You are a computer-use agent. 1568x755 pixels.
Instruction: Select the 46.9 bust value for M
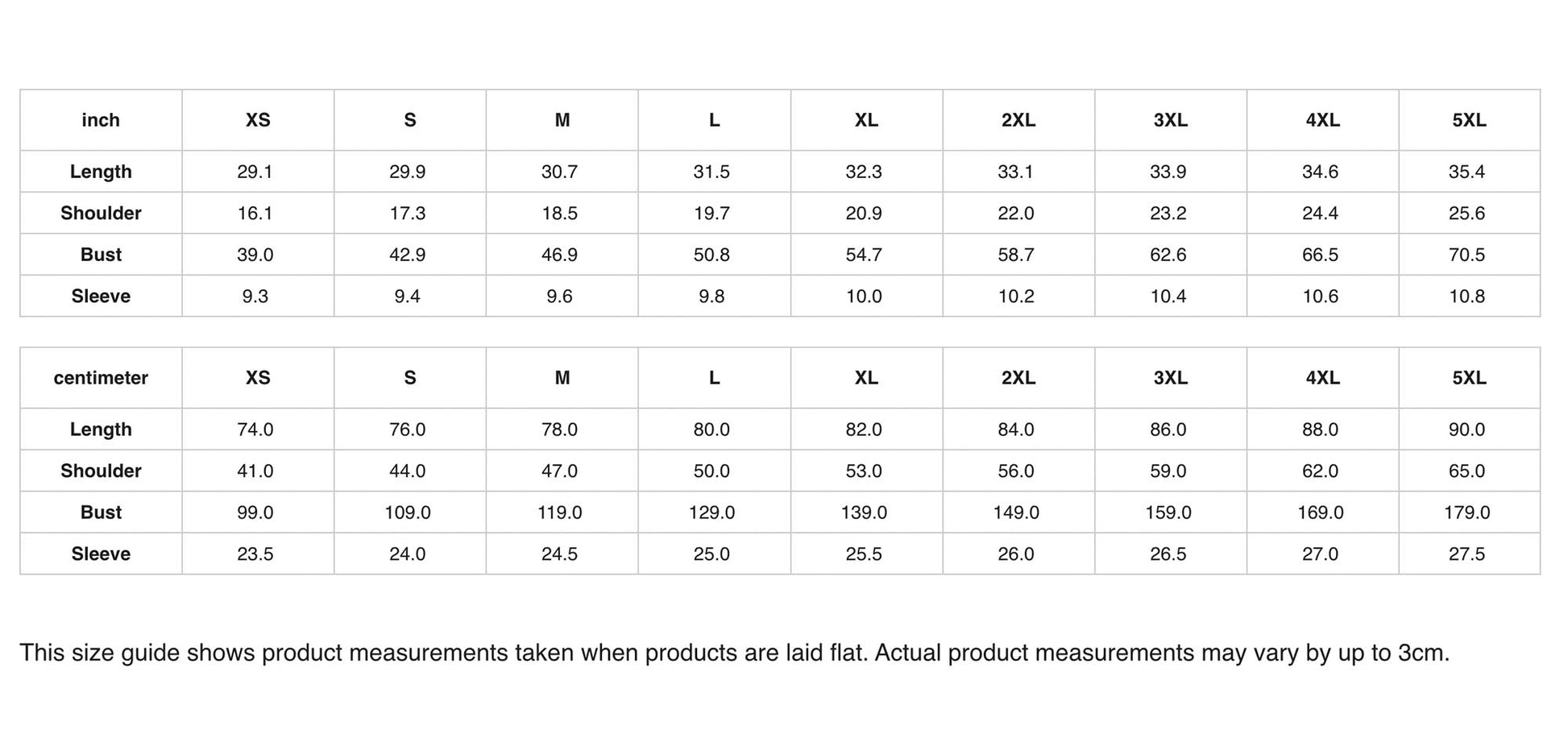point(559,255)
